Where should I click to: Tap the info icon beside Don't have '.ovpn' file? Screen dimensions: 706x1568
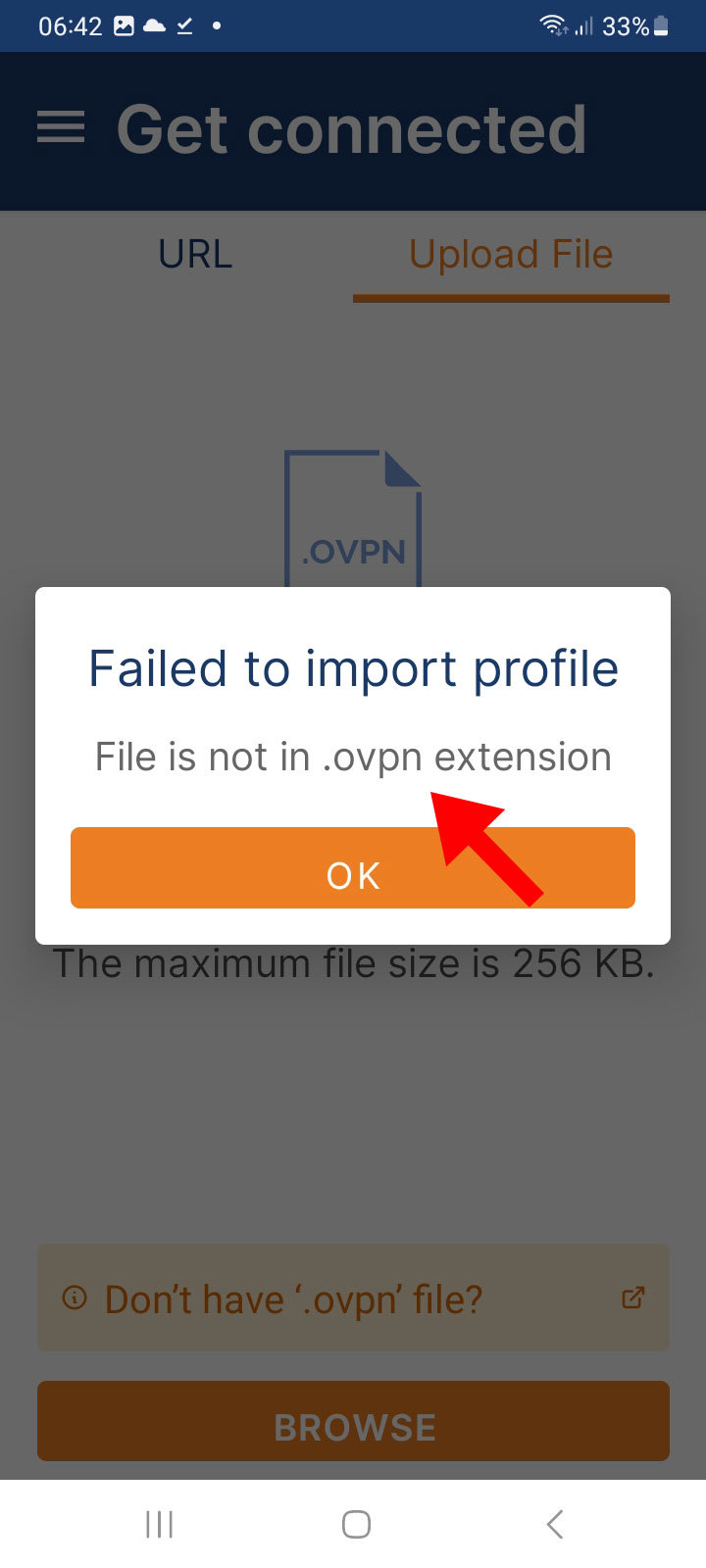point(75,1298)
